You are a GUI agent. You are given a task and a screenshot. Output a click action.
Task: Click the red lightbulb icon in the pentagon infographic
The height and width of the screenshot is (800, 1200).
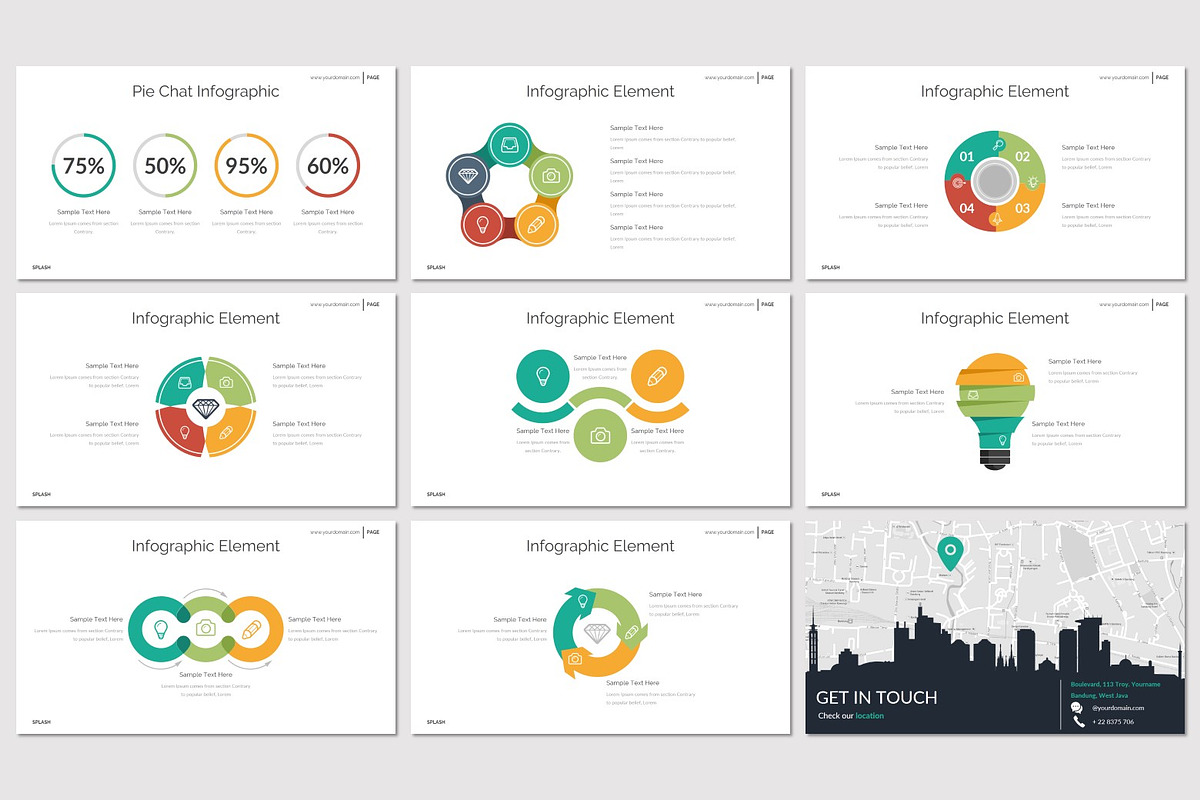(x=482, y=223)
